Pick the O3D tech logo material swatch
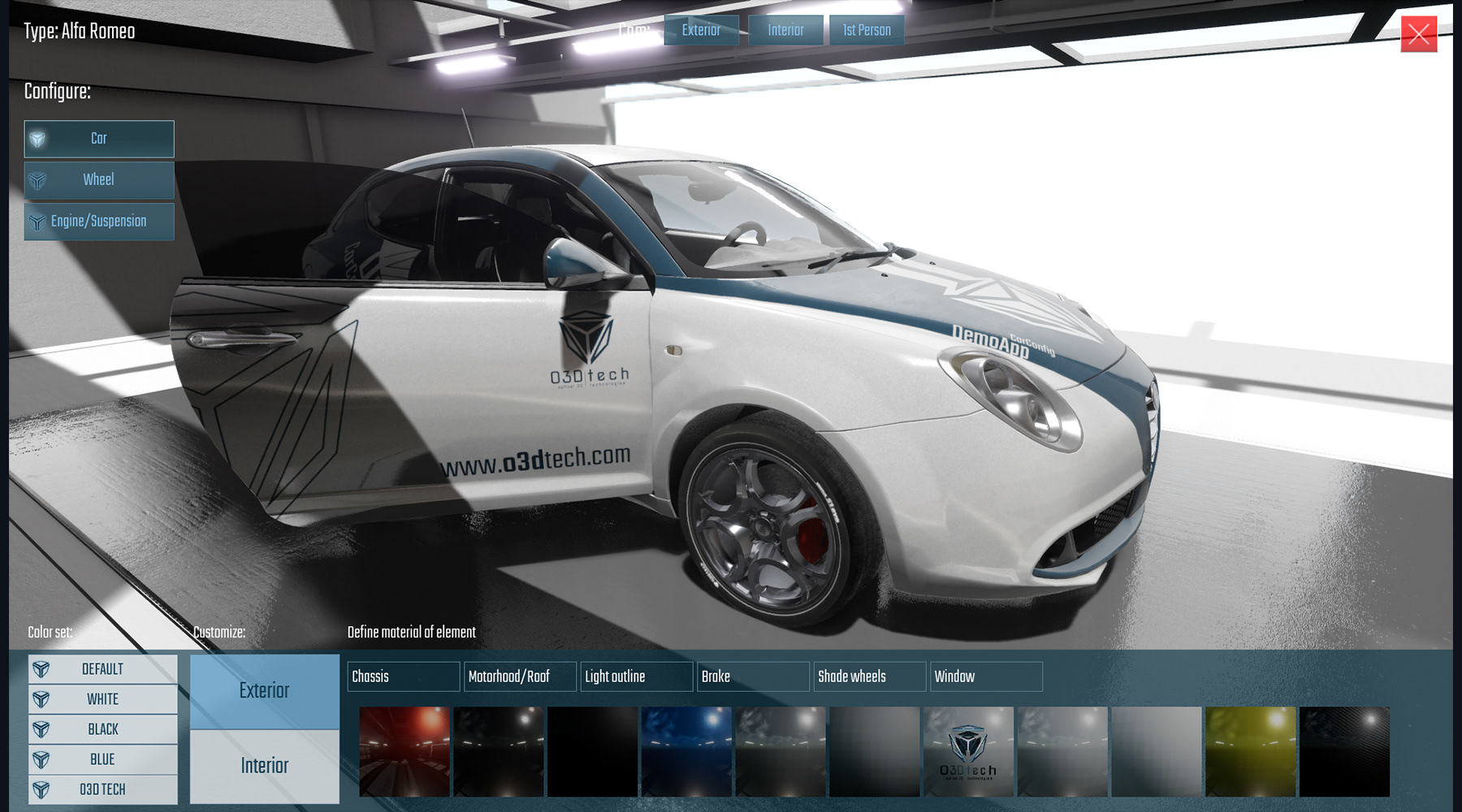The width and height of the screenshot is (1462, 812). pyautogui.click(x=968, y=751)
